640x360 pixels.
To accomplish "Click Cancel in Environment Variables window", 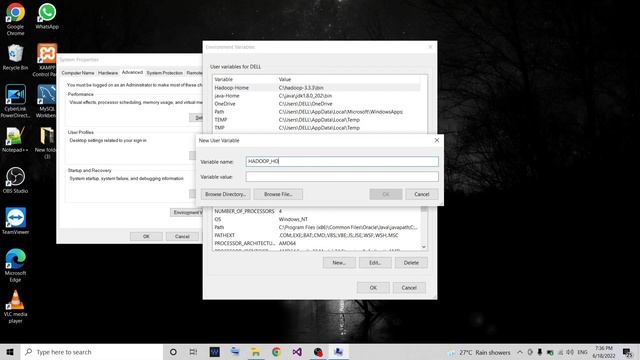I will (409, 288).
